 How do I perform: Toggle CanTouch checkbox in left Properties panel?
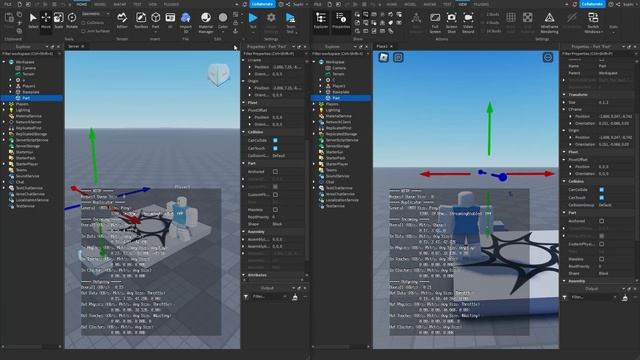click(275, 148)
